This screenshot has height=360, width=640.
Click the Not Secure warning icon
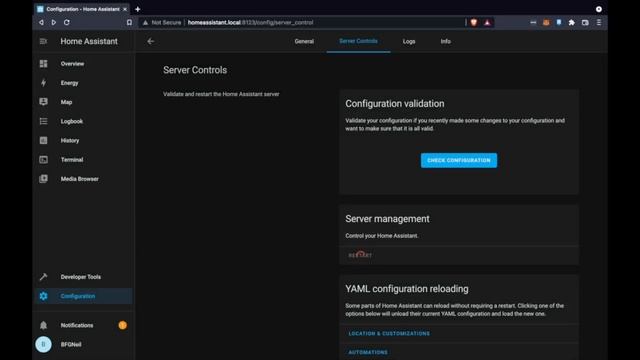pyautogui.click(x=145, y=22)
